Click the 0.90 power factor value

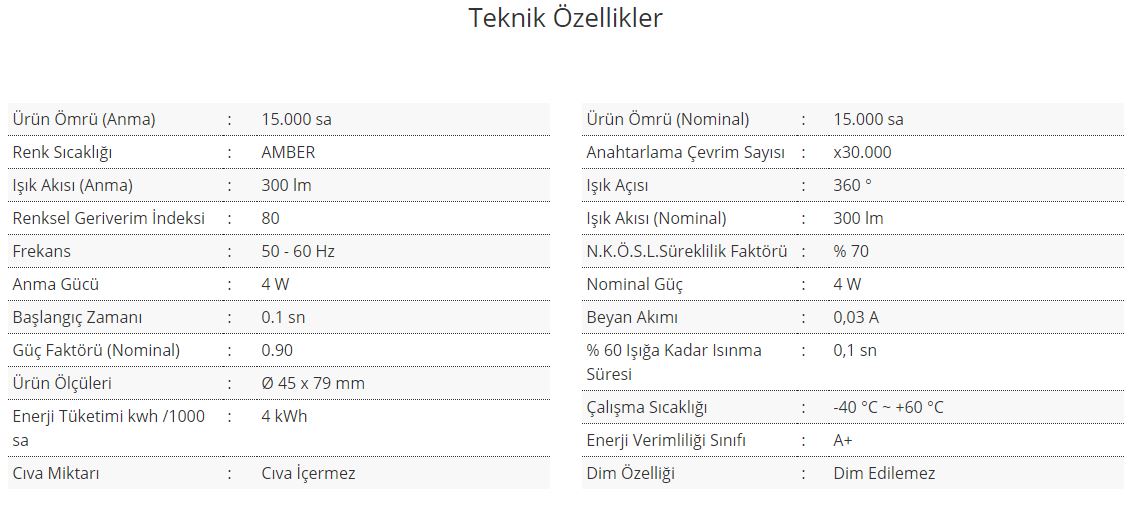coord(277,350)
